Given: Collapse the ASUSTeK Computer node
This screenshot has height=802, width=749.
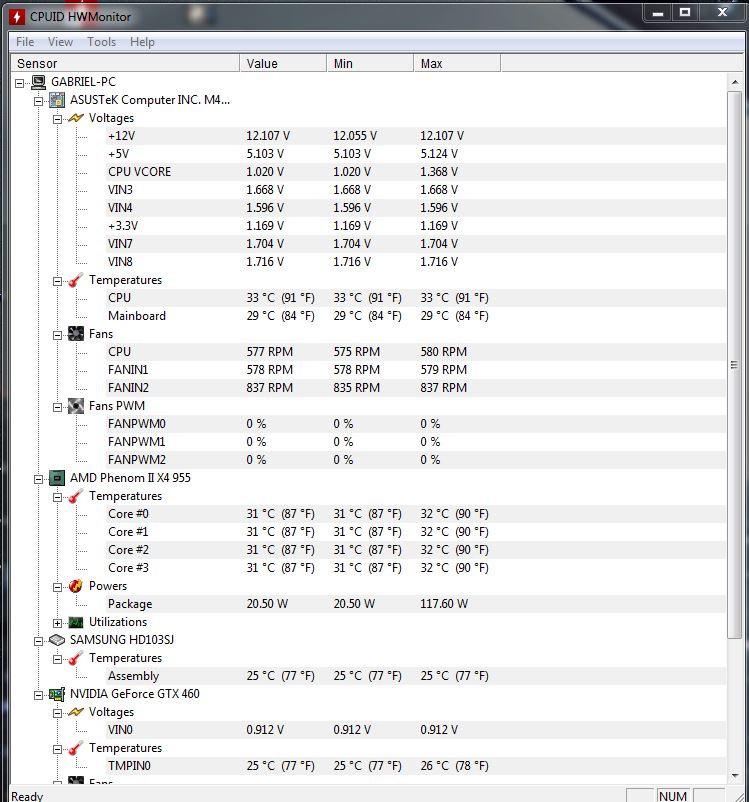Looking at the screenshot, I should point(38,101).
